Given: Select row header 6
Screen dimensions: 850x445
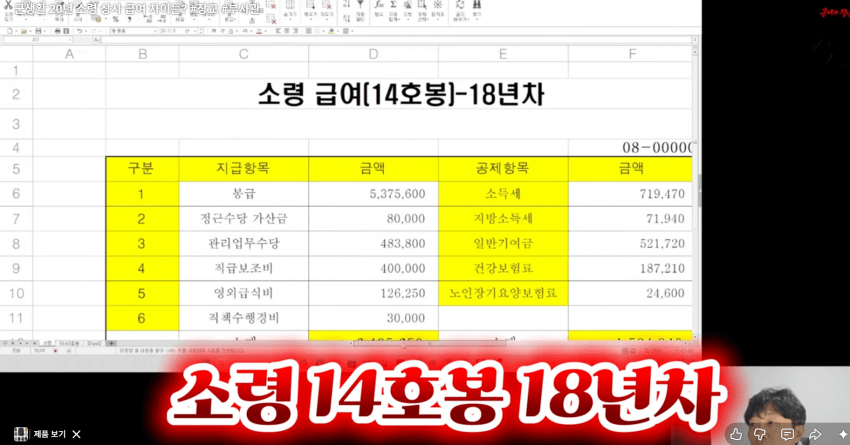Looking at the screenshot, I should click(16, 194).
